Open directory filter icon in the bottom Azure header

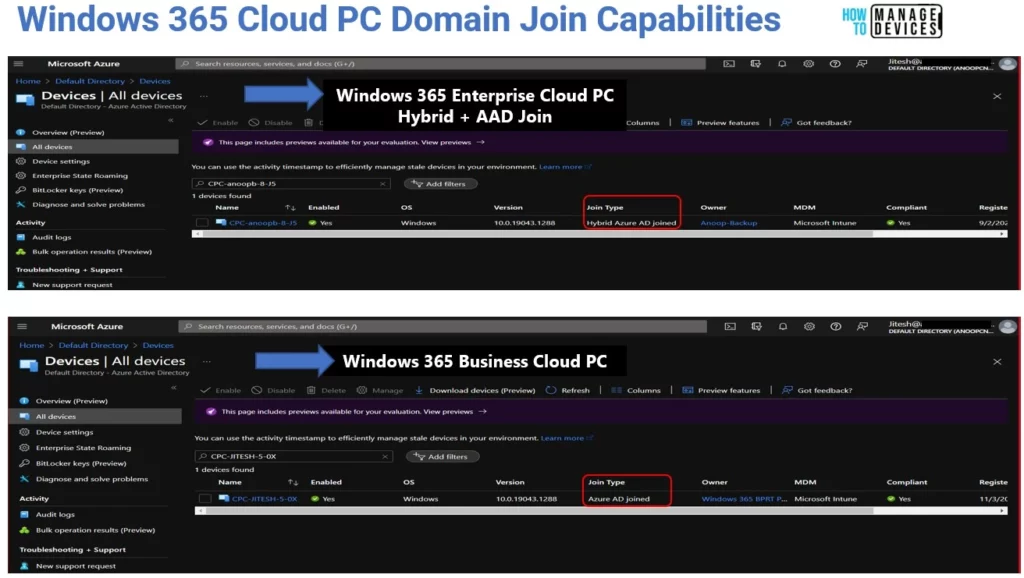[x=756, y=327]
